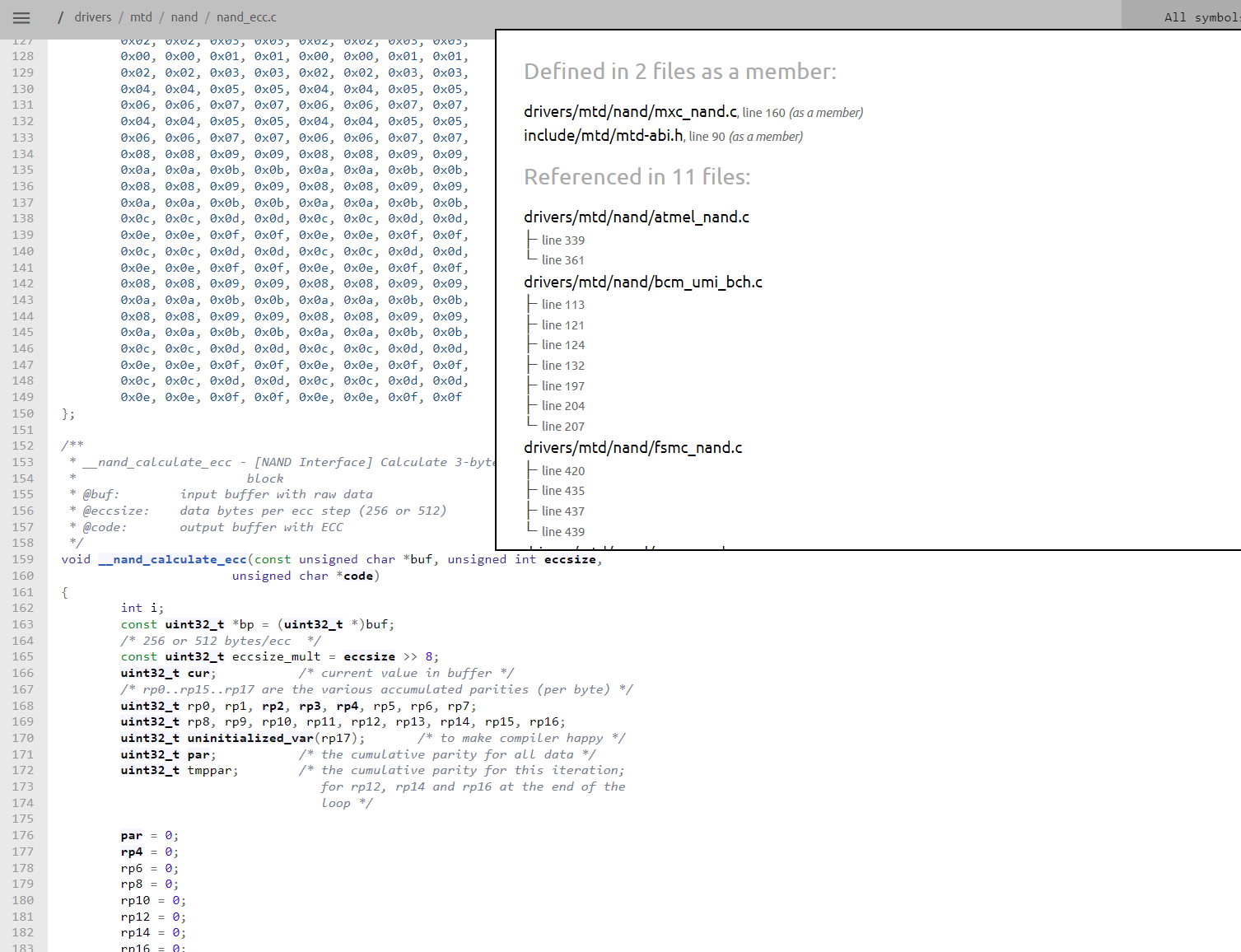The width and height of the screenshot is (1241, 952).
Task: Open the nand breadcrumb folder
Action: (184, 17)
